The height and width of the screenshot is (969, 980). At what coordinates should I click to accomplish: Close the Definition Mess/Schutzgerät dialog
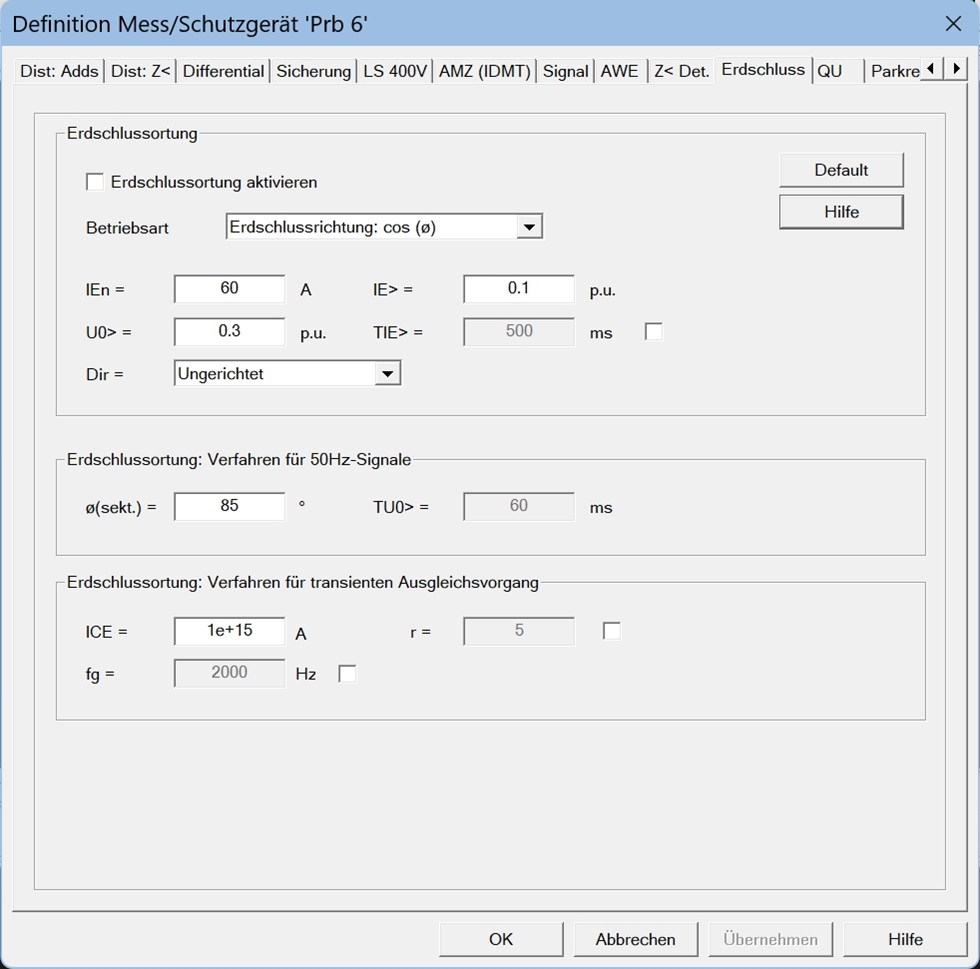953,23
